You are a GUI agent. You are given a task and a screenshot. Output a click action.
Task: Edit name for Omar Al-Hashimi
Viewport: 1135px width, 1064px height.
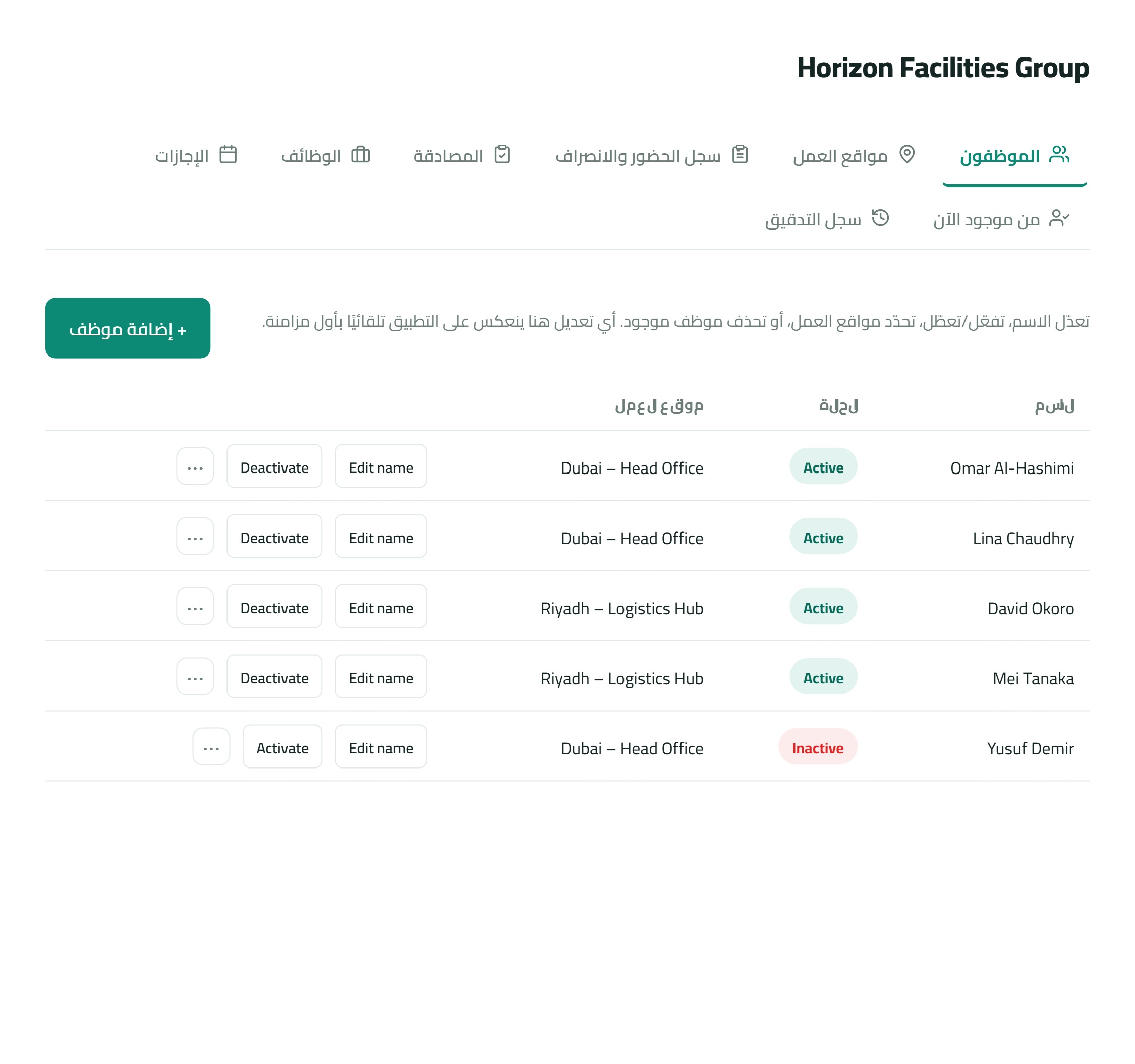point(381,466)
